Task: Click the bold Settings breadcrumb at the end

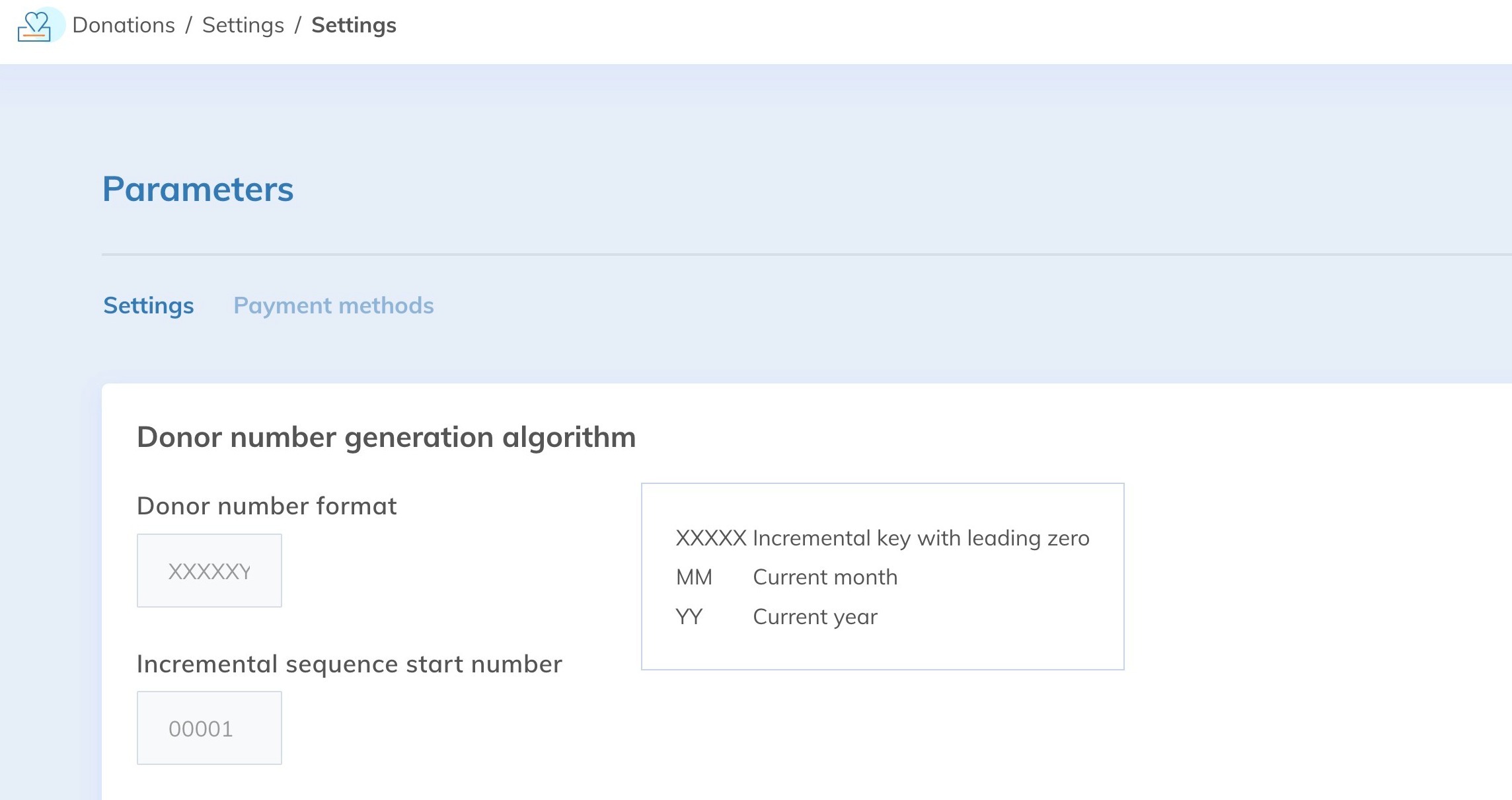Action: tap(354, 25)
